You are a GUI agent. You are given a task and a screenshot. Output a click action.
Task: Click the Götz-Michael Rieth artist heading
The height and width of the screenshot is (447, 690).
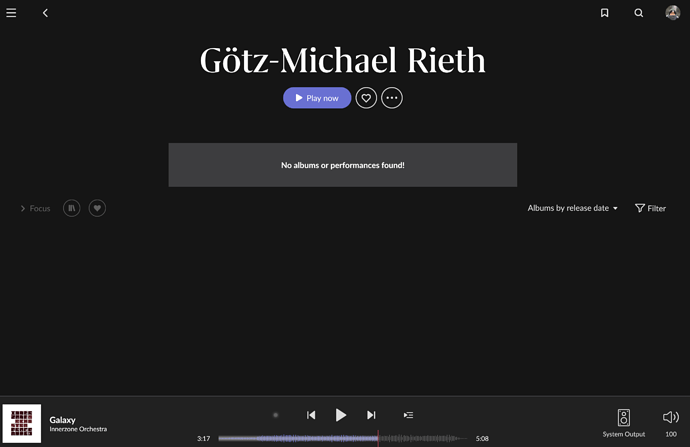(x=342, y=60)
